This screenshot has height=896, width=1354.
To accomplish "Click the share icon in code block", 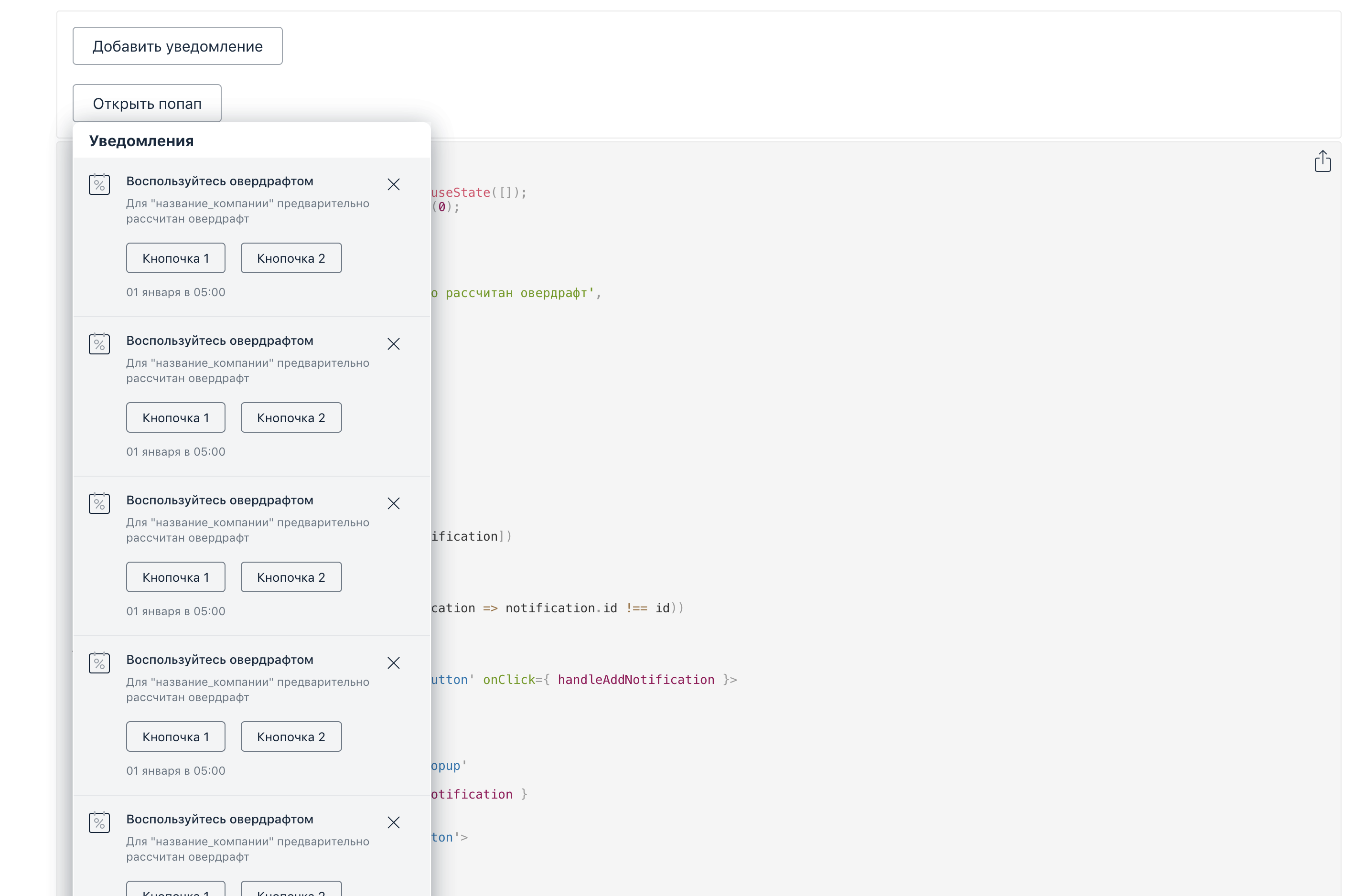I will pyautogui.click(x=1322, y=161).
